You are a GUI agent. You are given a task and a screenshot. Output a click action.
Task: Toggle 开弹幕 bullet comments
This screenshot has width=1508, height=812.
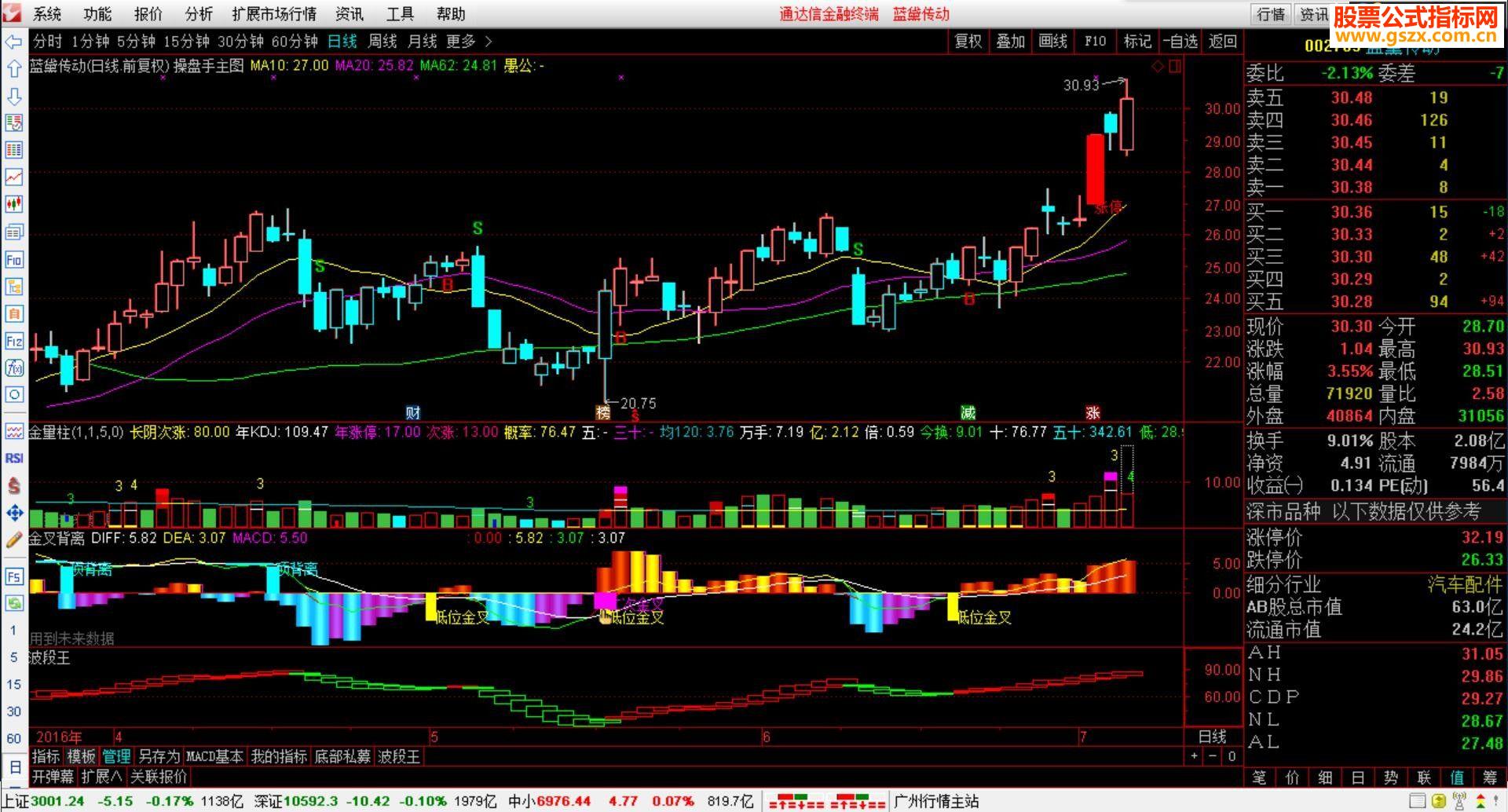pos(53,777)
